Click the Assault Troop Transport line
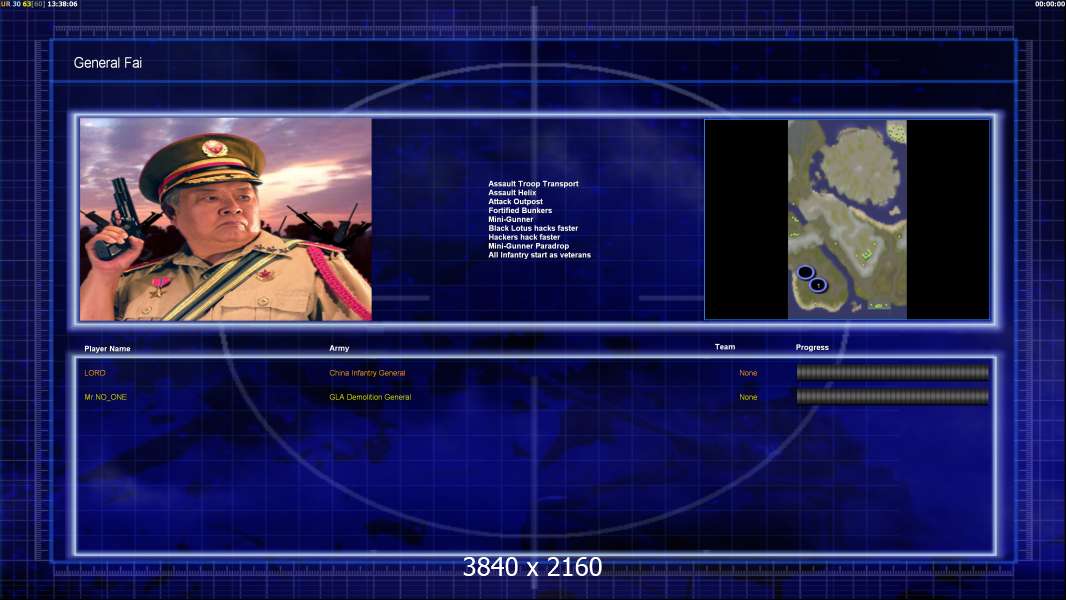This screenshot has width=1066, height=600. coord(533,183)
